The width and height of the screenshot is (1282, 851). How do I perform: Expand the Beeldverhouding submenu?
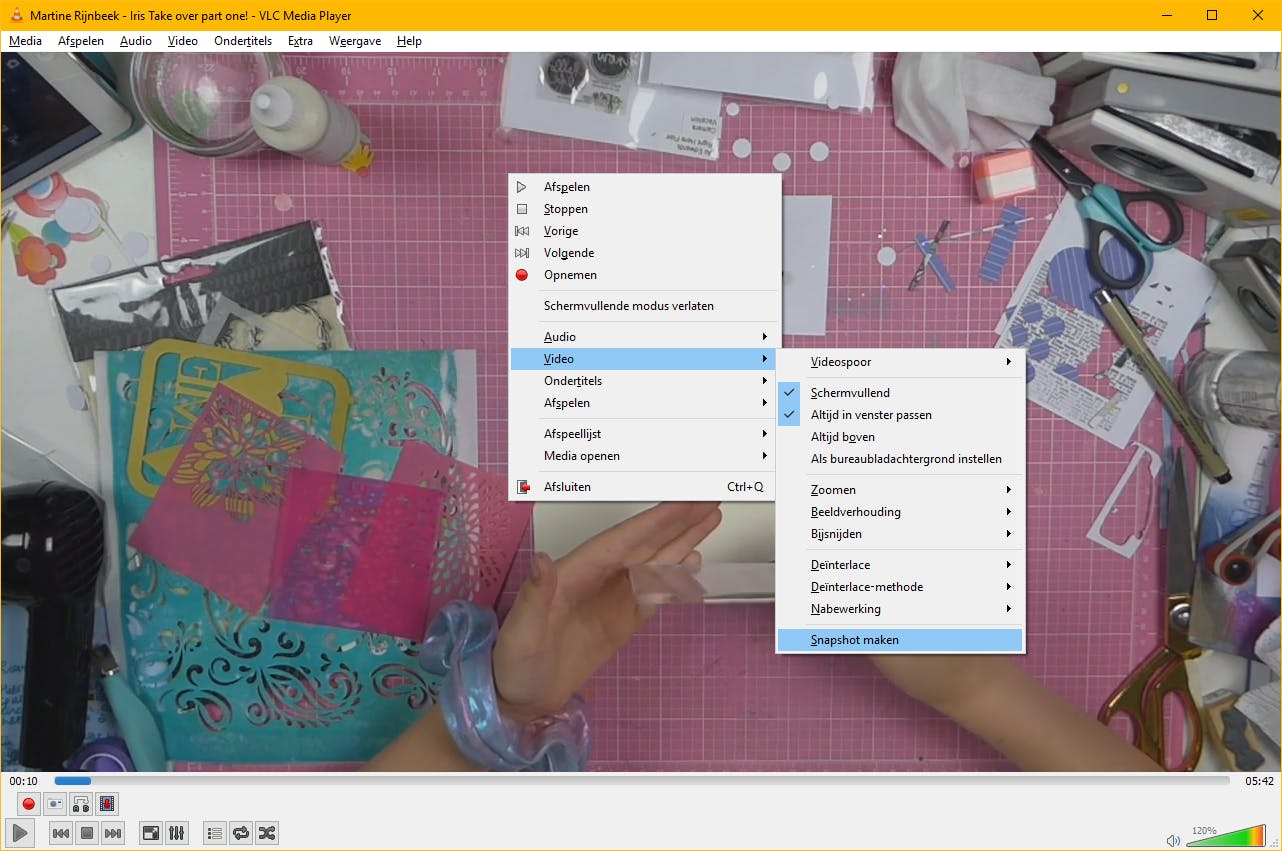pyautogui.click(x=900, y=512)
